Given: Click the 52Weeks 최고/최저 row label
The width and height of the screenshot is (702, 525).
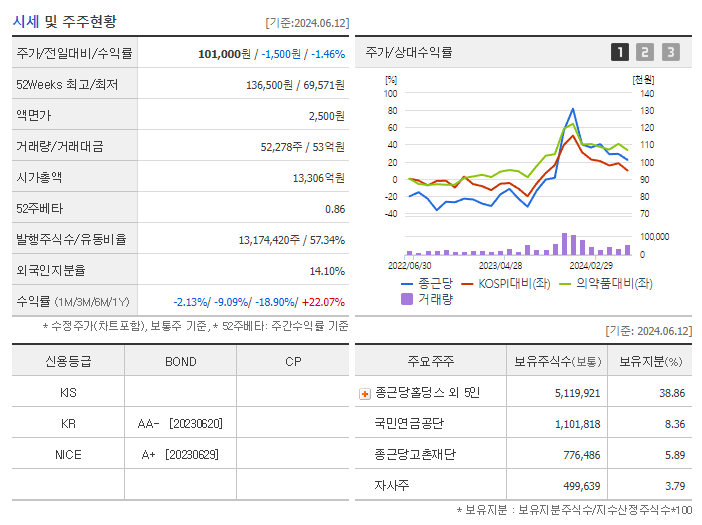Looking at the screenshot, I should tap(67, 85).
